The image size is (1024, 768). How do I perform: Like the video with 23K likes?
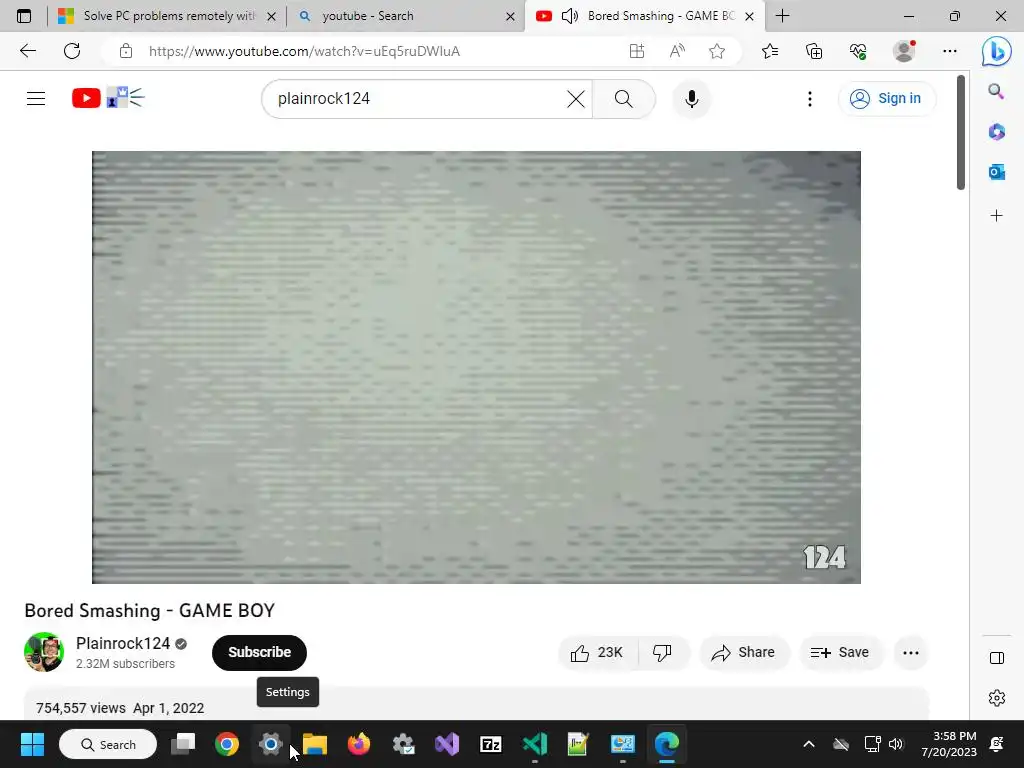[x=598, y=652]
